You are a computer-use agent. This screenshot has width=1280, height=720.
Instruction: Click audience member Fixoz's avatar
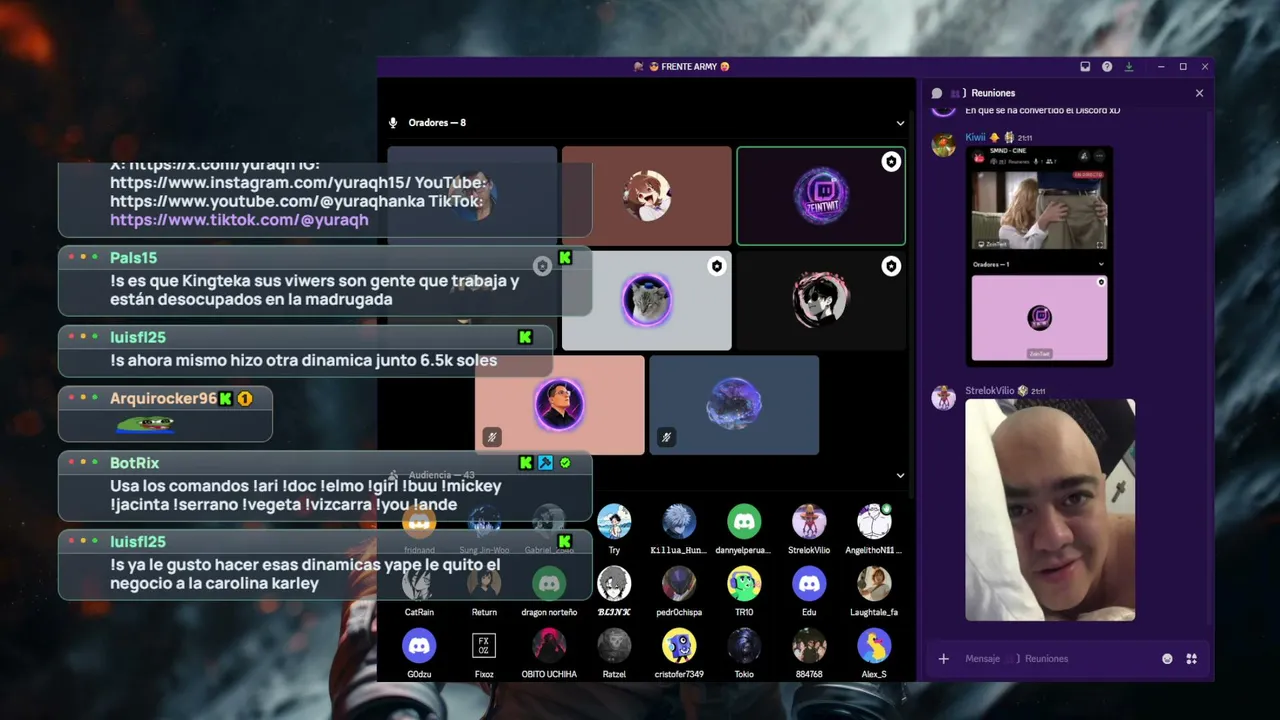tap(484, 645)
